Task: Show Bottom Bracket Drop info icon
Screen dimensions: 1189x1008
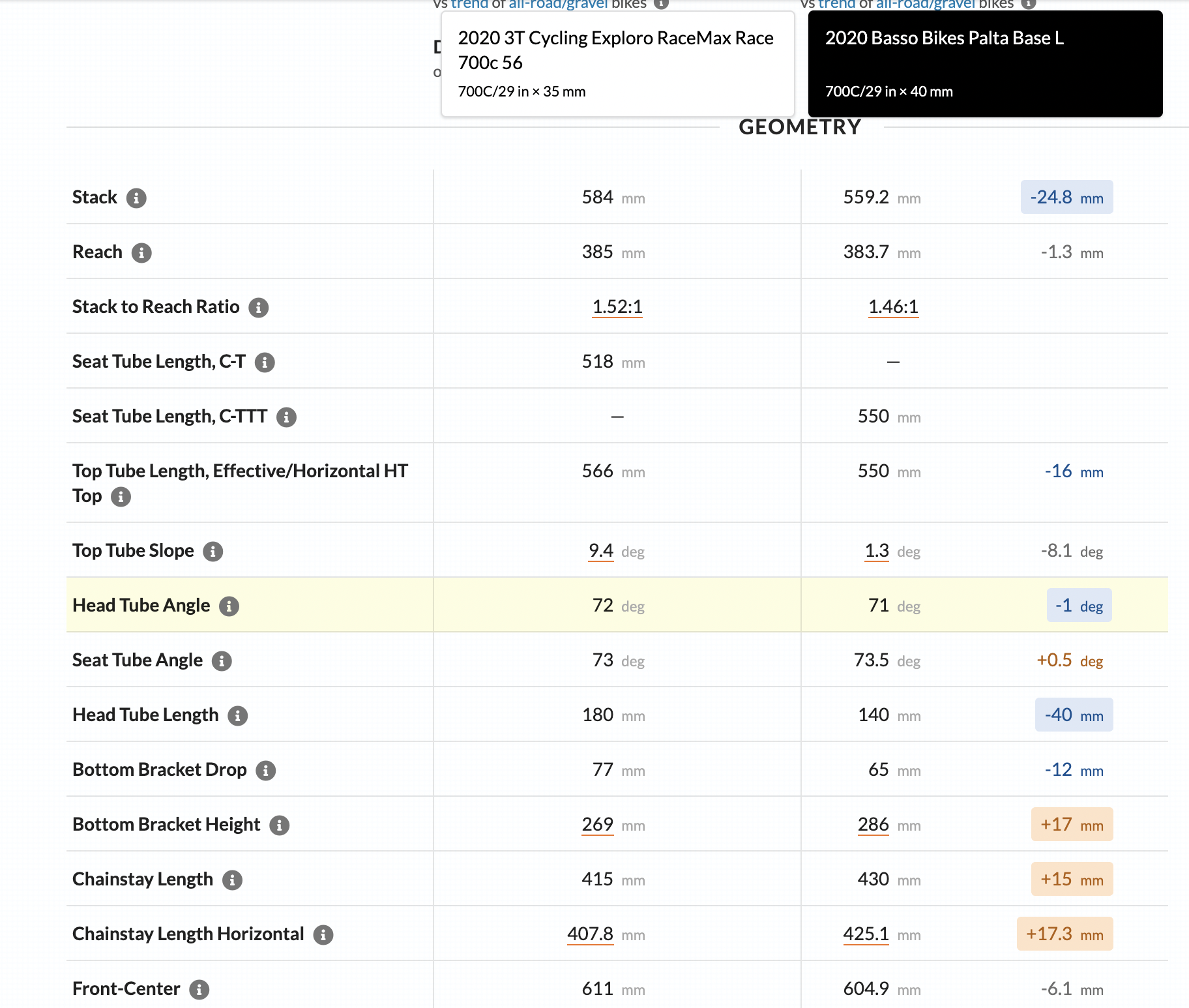Action: pyautogui.click(x=265, y=771)
